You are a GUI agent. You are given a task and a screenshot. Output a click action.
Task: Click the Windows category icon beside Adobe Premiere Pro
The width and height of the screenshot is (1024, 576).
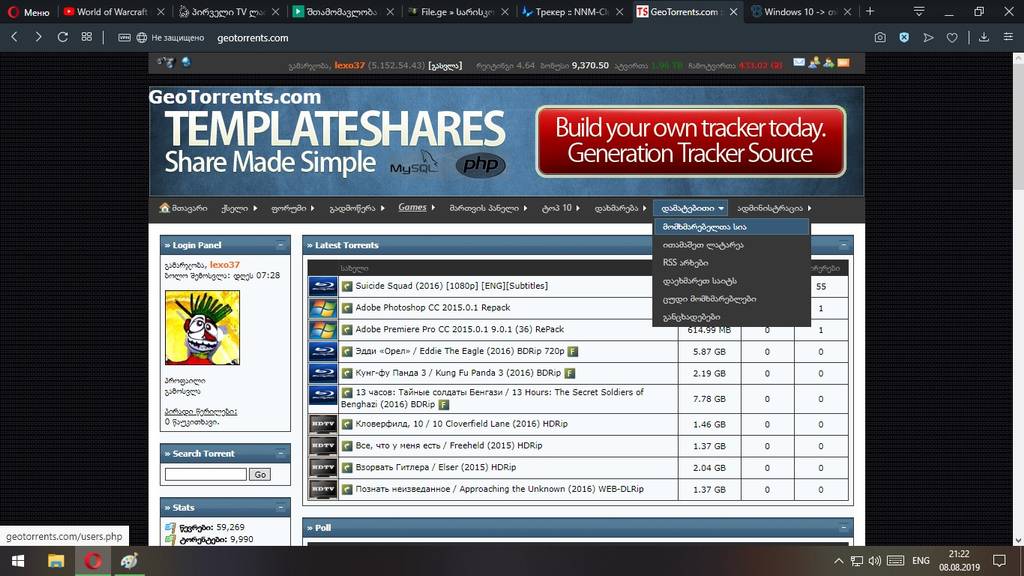click(x=323, y=330)
